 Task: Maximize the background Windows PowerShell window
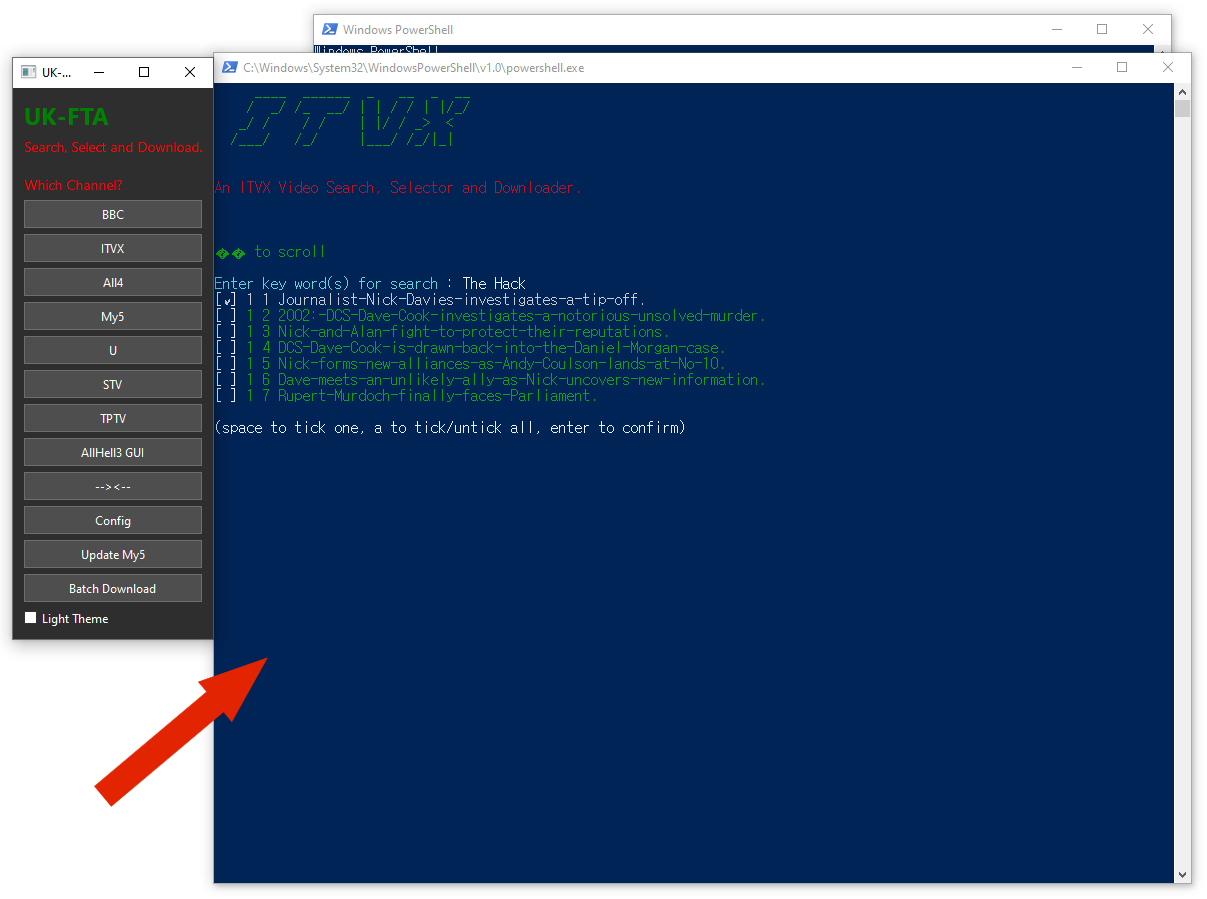(1102, 30)
